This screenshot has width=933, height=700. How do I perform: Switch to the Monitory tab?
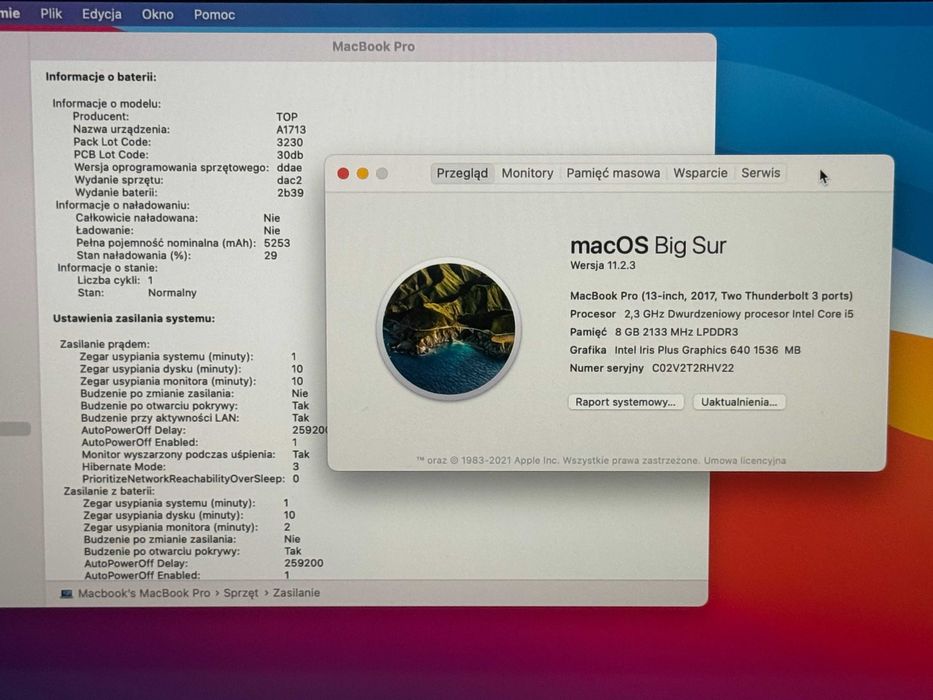point(527,173)
